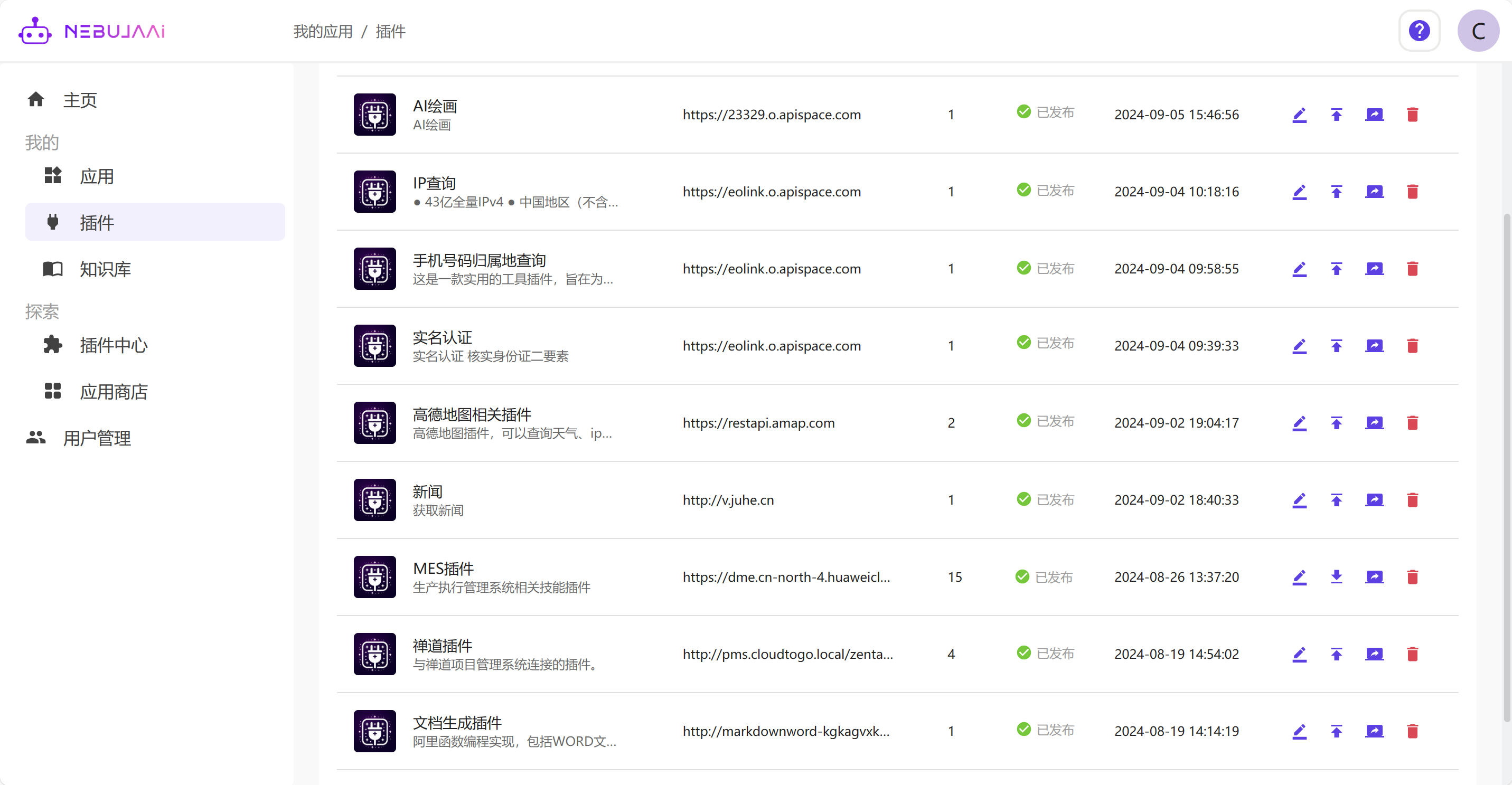Click the red trash icon for 新闻 plugin
The width and height of the screenshot is (1512, 785).
(x=1412, y=500)
